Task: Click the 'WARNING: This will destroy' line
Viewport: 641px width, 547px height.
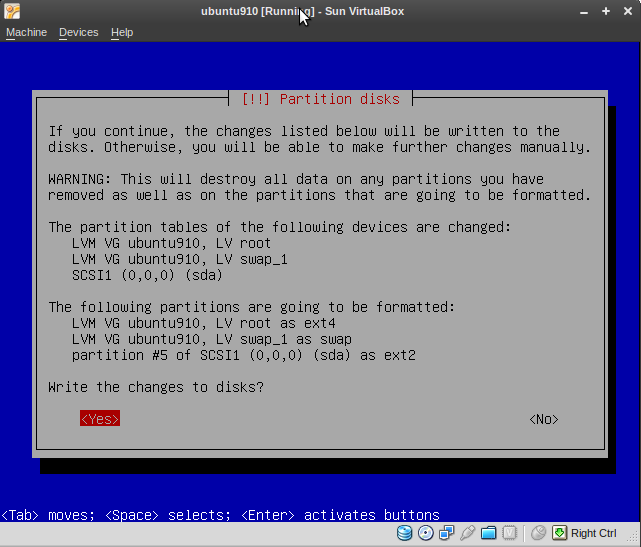Action: tap(296, 179)
